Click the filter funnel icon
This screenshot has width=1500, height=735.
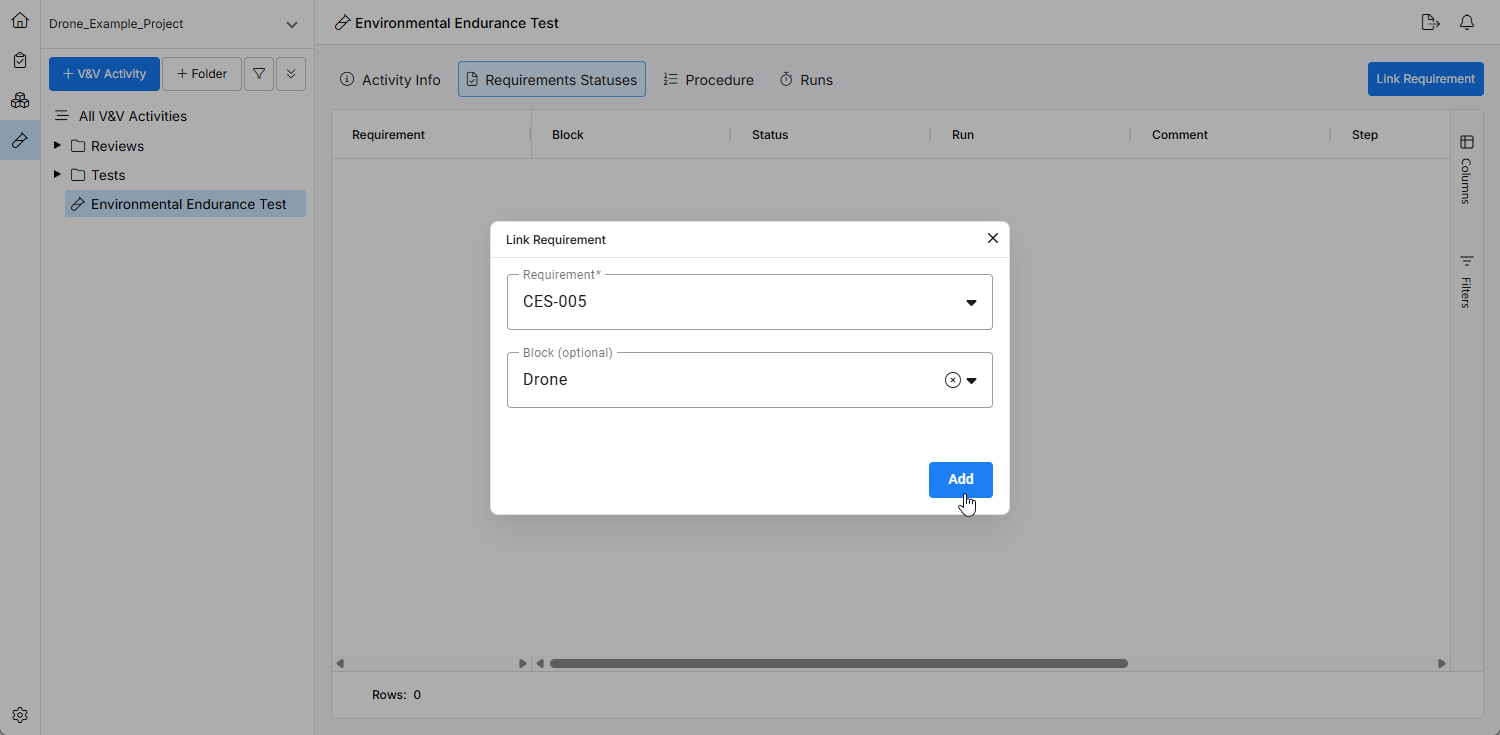[259, 74]
